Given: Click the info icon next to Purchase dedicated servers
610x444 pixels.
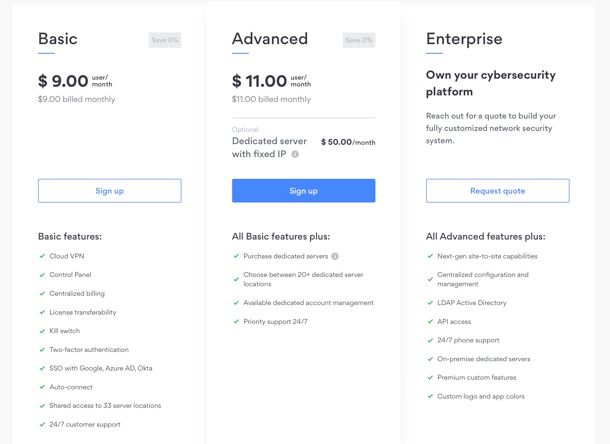Looking at the screenshot, I should (335, 256).
